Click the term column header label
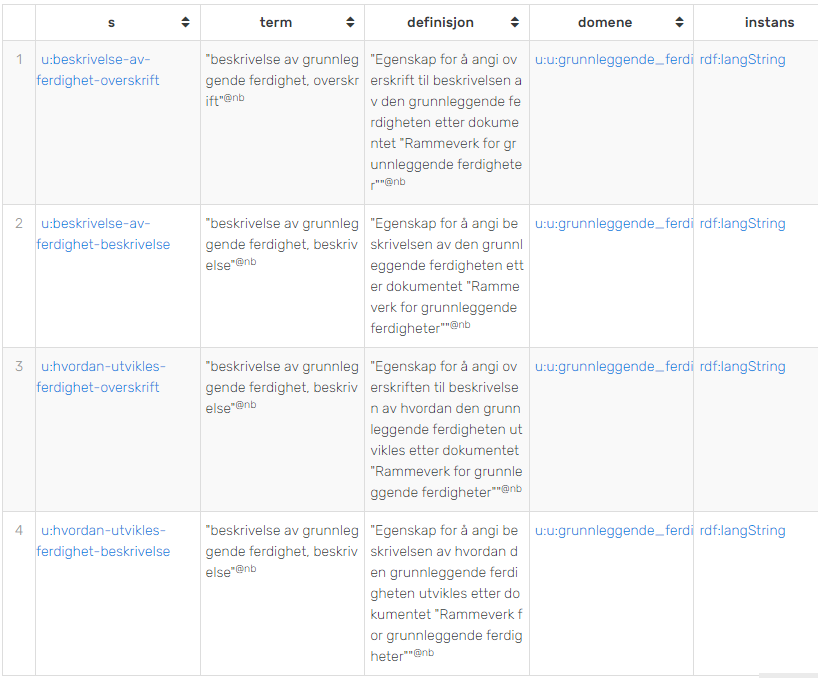Screen dimensions: 818x678 pos(276,22)
